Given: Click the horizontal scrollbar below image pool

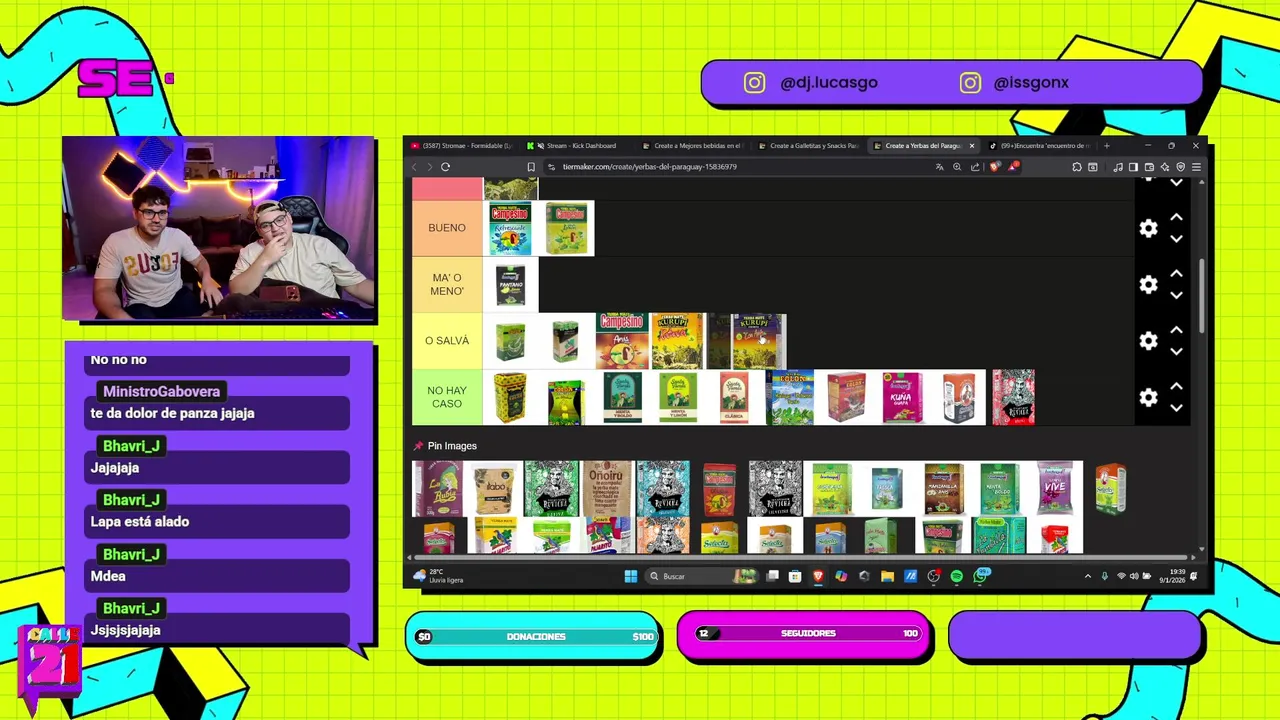Looking at the screenshot, I should [800, 557].
